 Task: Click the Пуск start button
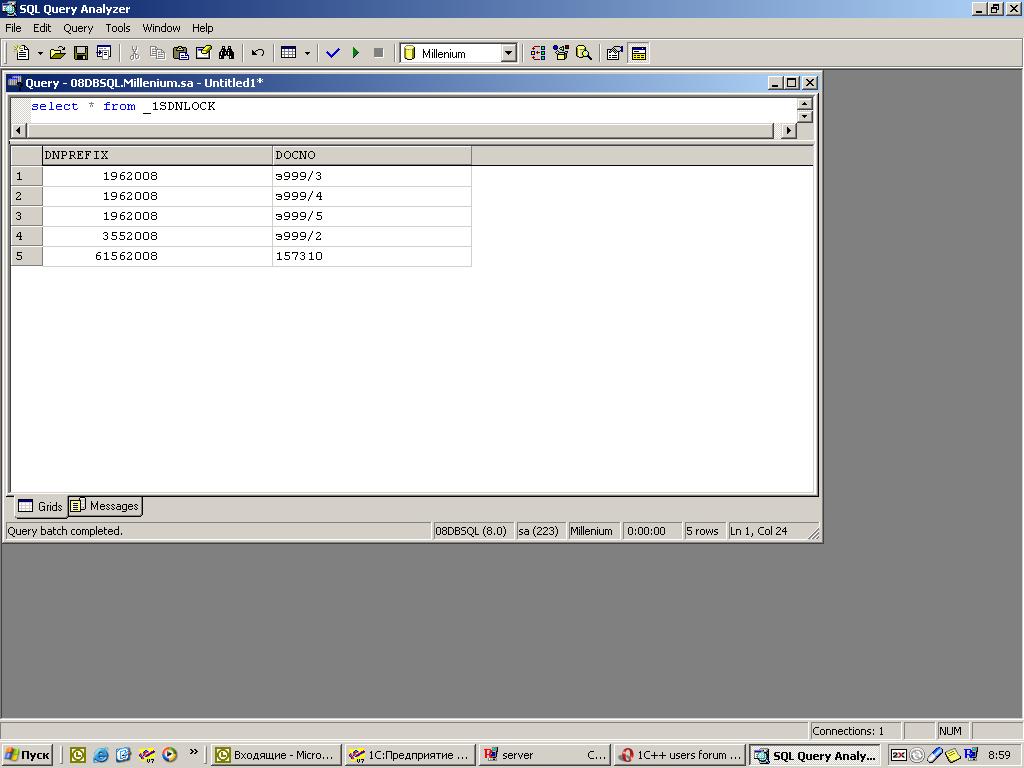[27, 755]
